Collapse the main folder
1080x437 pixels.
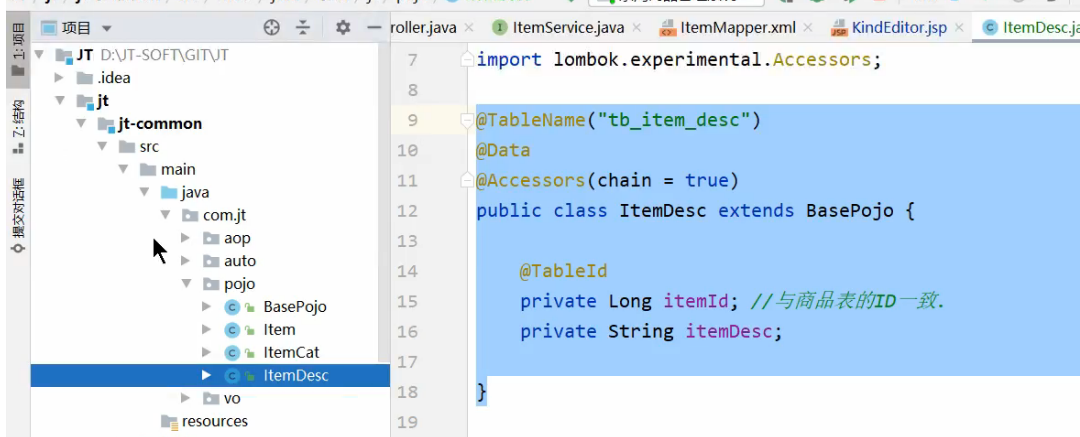point(123,169)
